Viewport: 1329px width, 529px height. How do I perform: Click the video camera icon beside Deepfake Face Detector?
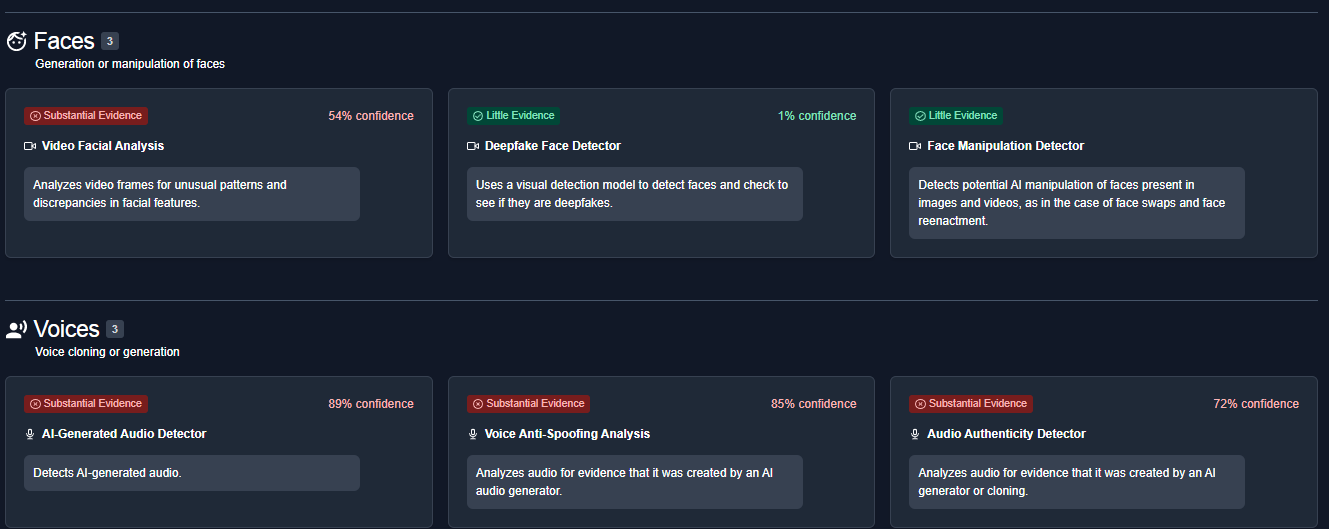pyautogui.click(x=473, y=146)
